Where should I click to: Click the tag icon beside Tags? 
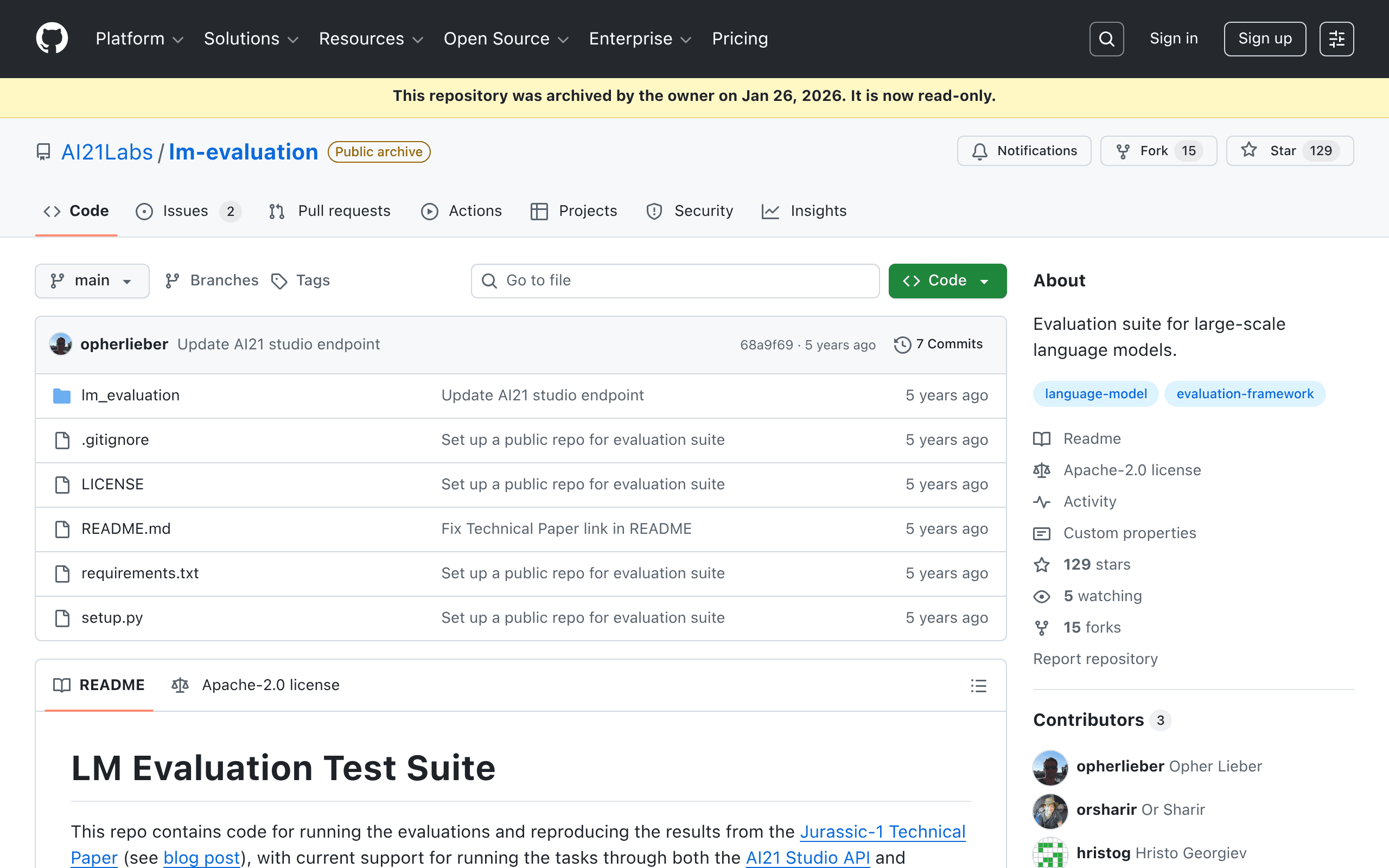tap(279, 282)
